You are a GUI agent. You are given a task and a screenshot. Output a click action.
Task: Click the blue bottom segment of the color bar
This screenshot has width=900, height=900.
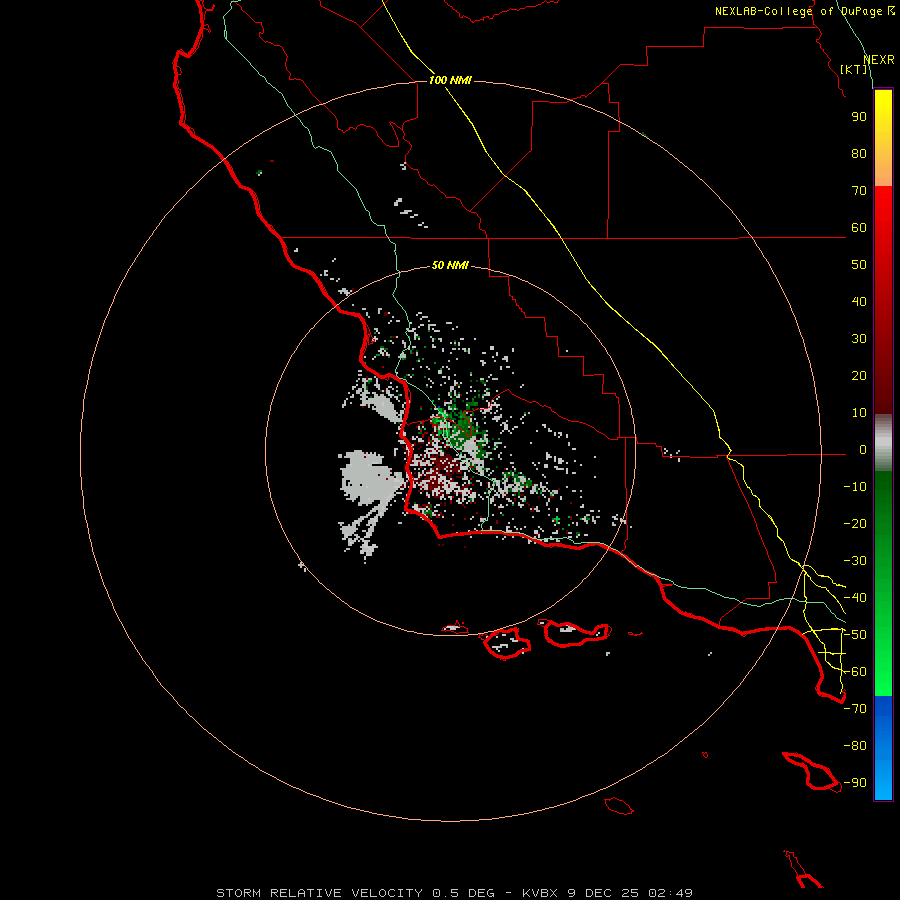click(x=883, y=748)
